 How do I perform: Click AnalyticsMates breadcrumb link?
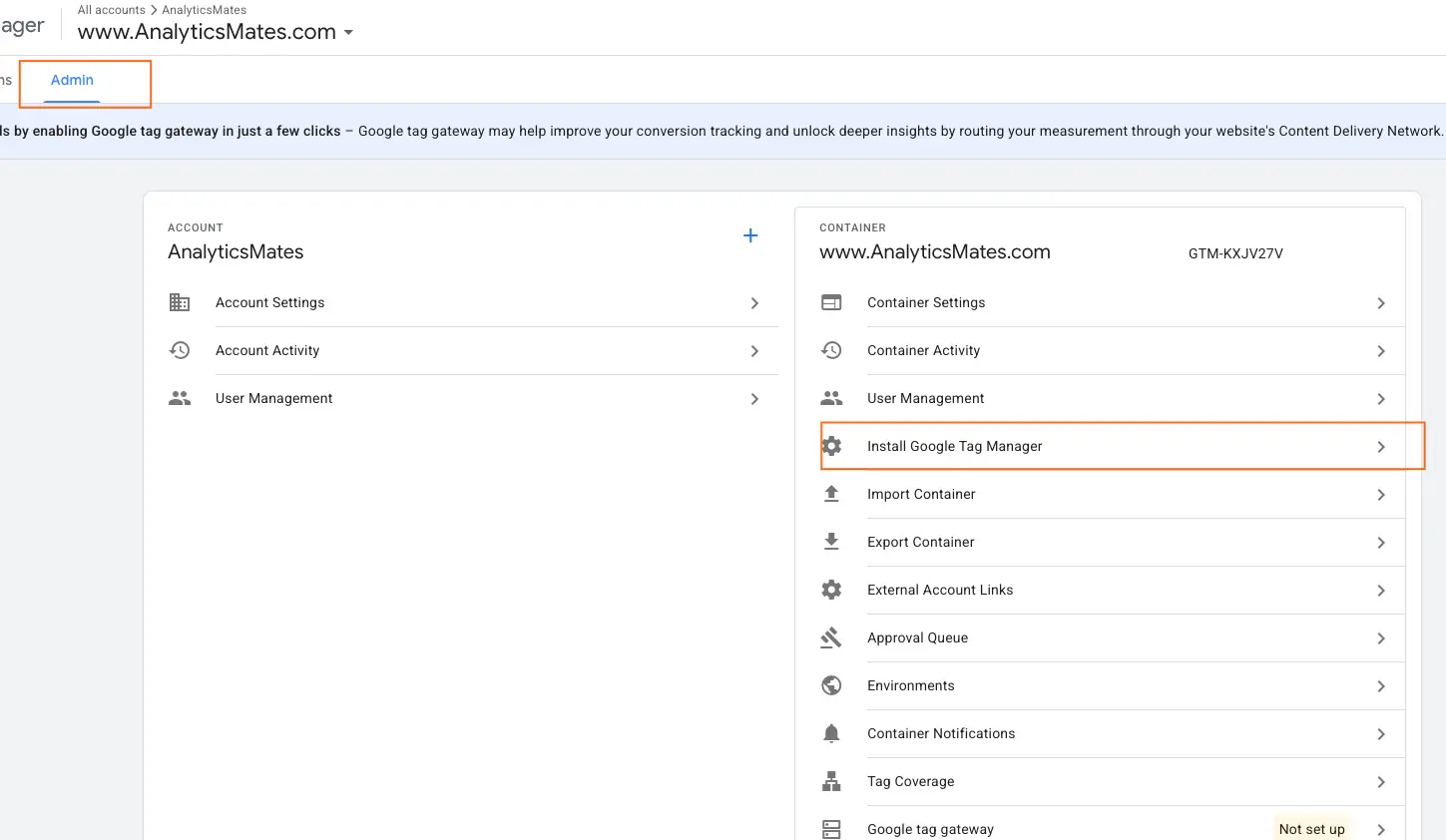coord(204,10)
